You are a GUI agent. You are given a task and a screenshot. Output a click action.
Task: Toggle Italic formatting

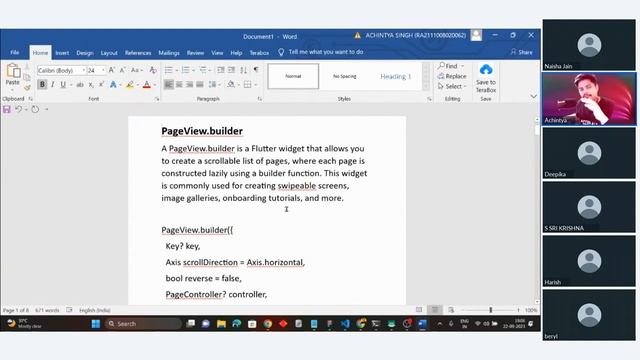click(x=53, y=84)
